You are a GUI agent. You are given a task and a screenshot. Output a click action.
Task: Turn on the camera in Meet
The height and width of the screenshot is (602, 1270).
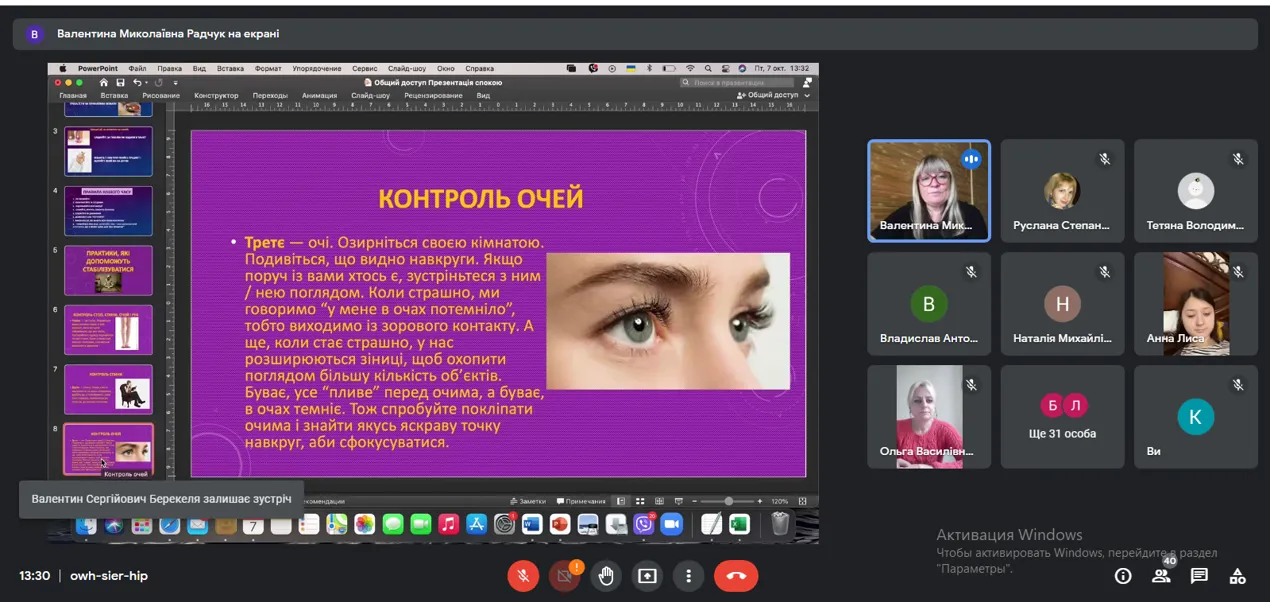pos(565,576)
